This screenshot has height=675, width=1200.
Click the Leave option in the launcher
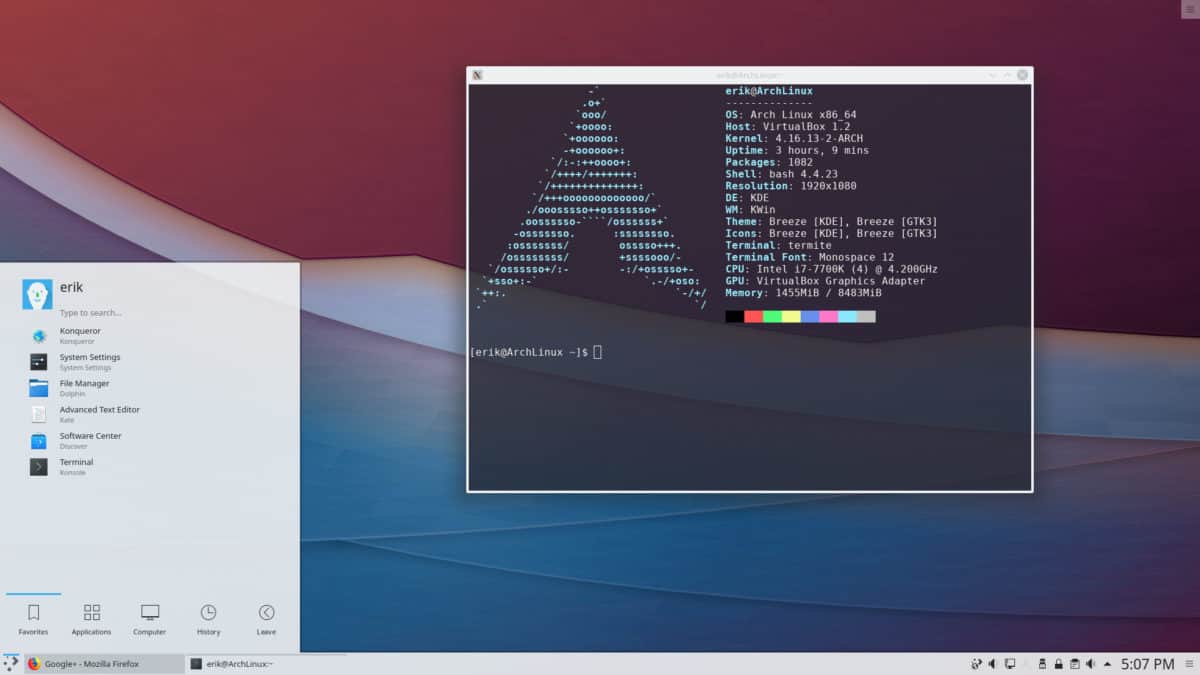point(265,618)
